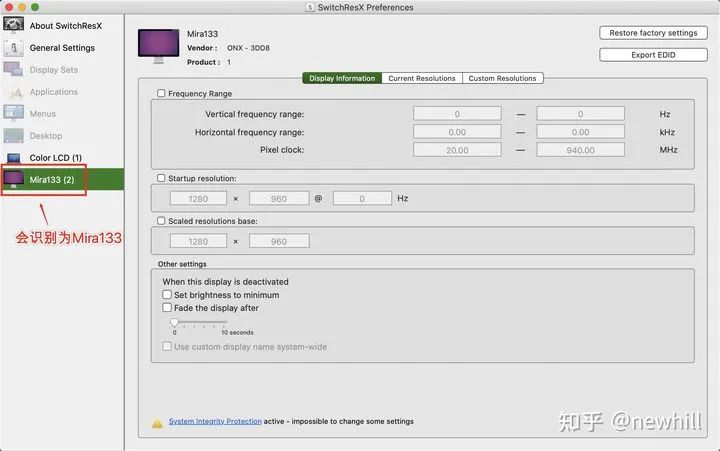
Task: Click the Export EDID button
Action: (654, 55)
